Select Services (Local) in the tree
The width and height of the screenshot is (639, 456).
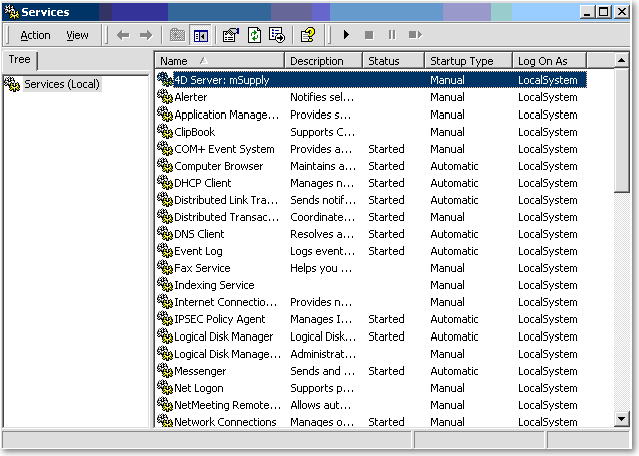click(61, 84)
